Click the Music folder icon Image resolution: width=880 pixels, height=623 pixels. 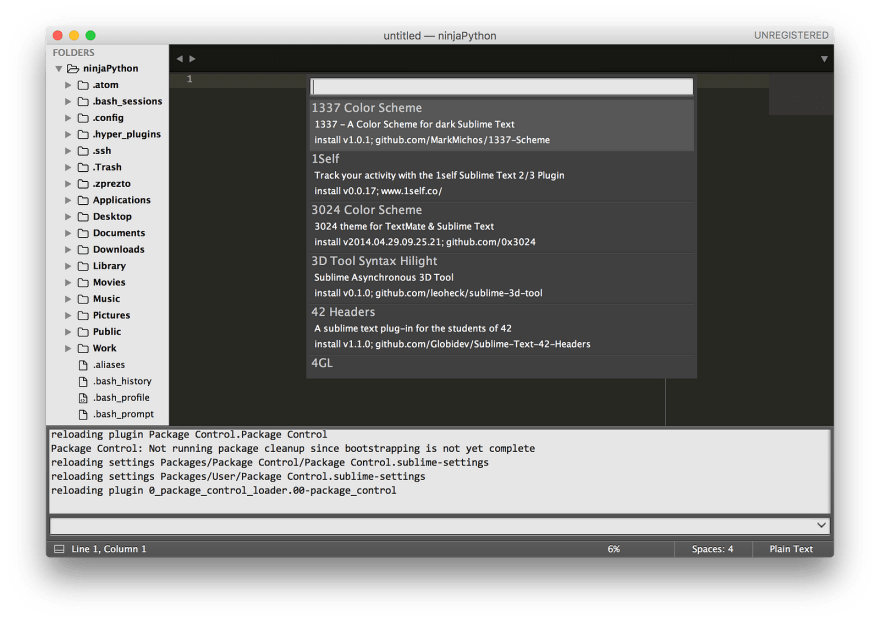tap(83, 299)
